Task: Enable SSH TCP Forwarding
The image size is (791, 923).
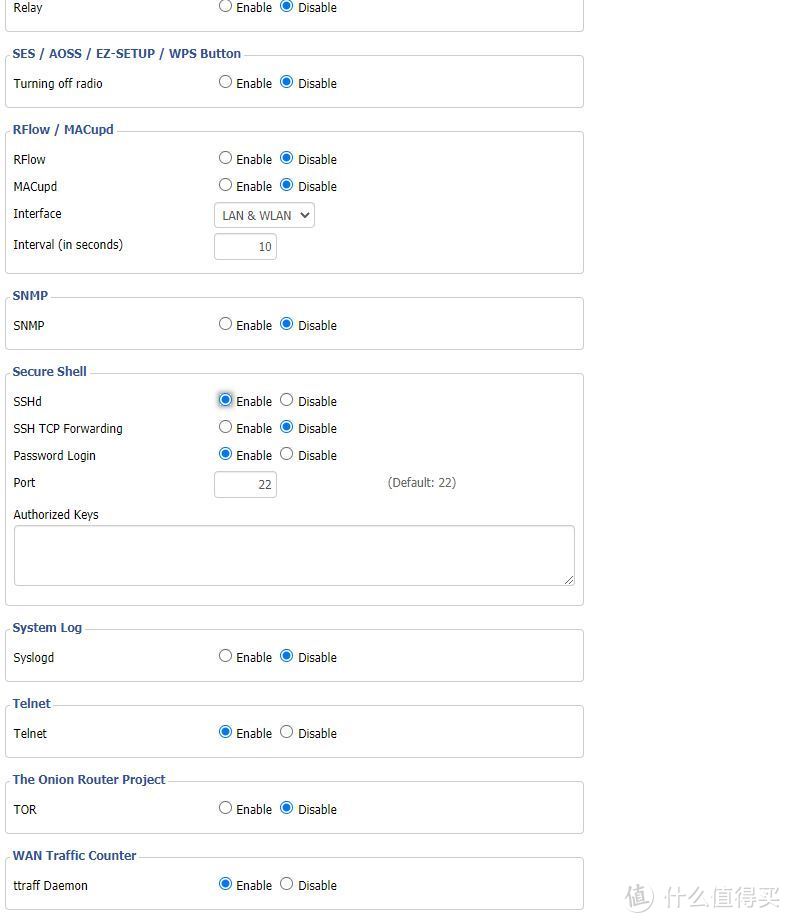Action: (225, 427)
